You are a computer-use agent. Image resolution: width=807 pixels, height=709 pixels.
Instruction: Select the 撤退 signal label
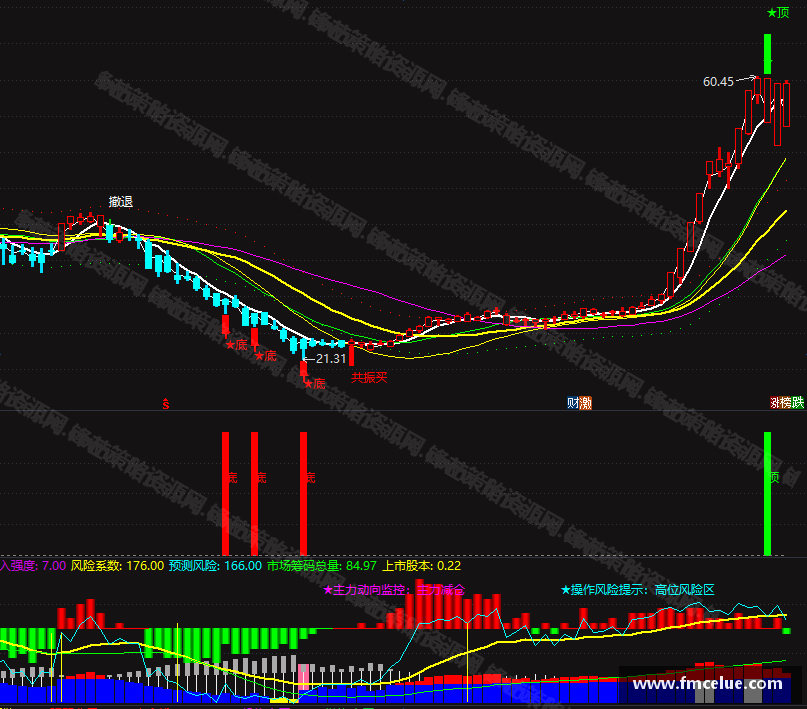coord(121,202)
